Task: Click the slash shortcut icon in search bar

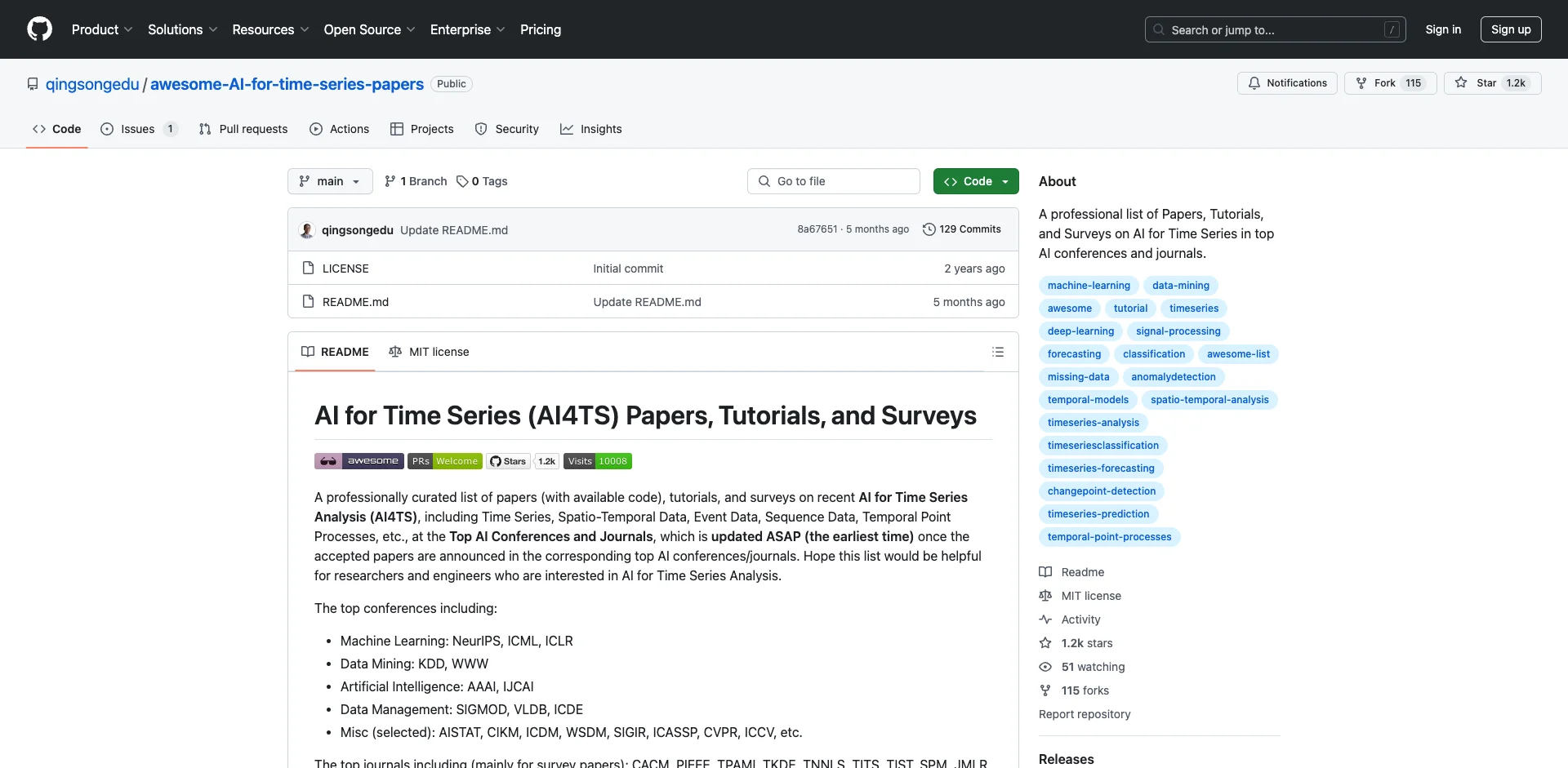Action: point(1392,29)
